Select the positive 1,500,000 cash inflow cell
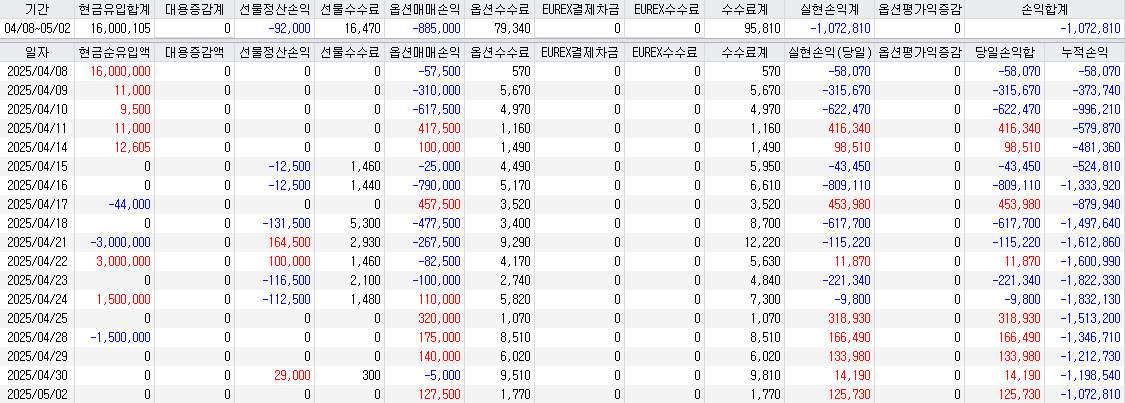 click(x=113, y=300)
